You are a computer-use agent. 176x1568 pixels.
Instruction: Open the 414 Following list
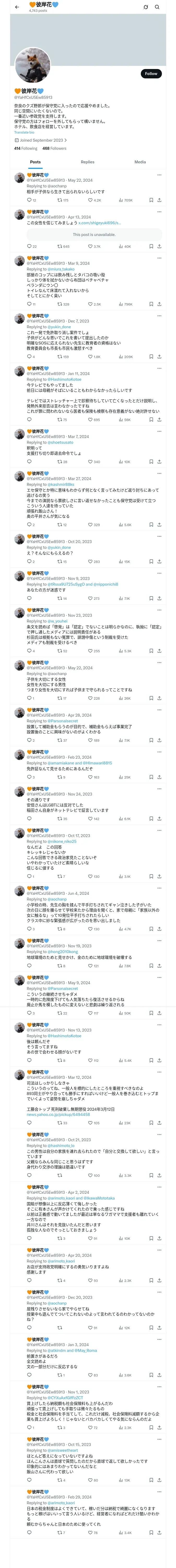(26, 148)
